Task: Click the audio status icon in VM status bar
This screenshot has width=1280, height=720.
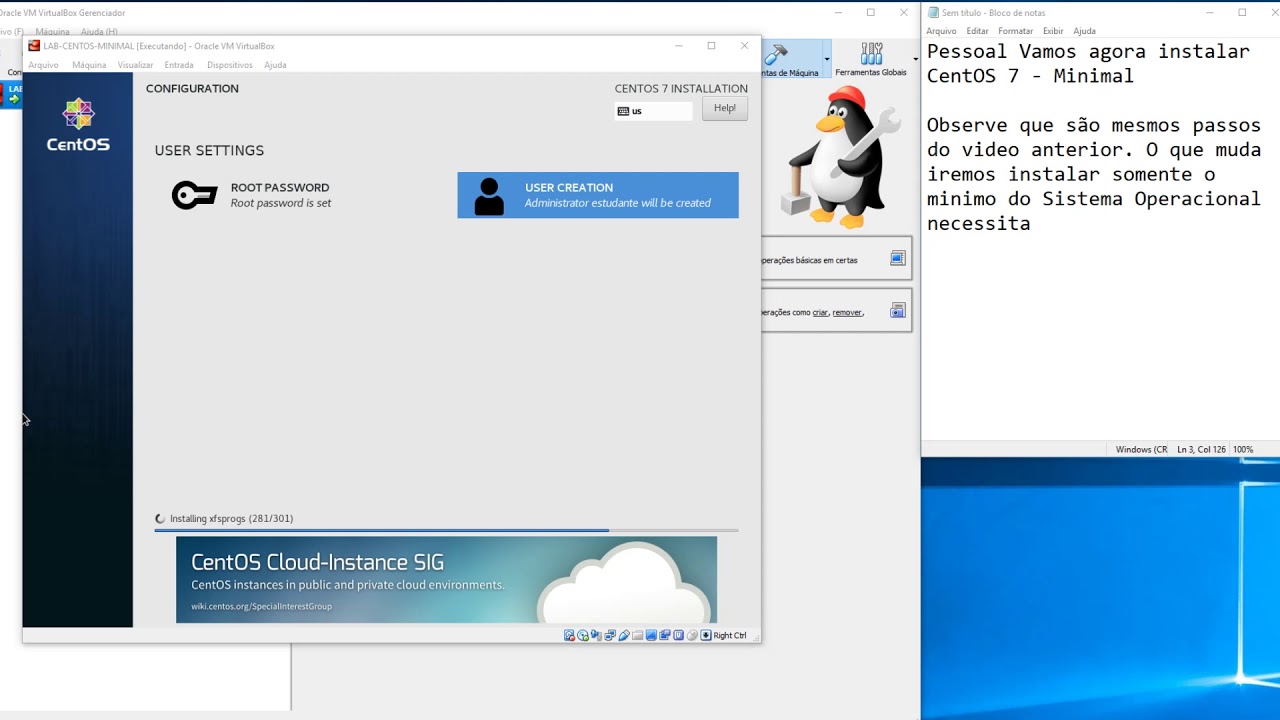Action: 596,635
